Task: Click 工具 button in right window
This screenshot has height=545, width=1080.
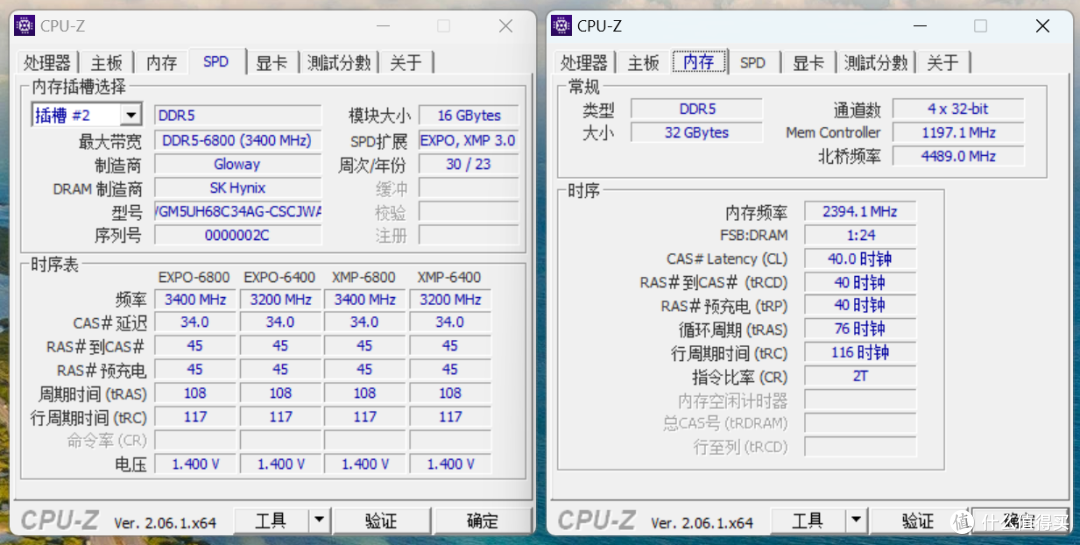Action: [x=808, y=520]
